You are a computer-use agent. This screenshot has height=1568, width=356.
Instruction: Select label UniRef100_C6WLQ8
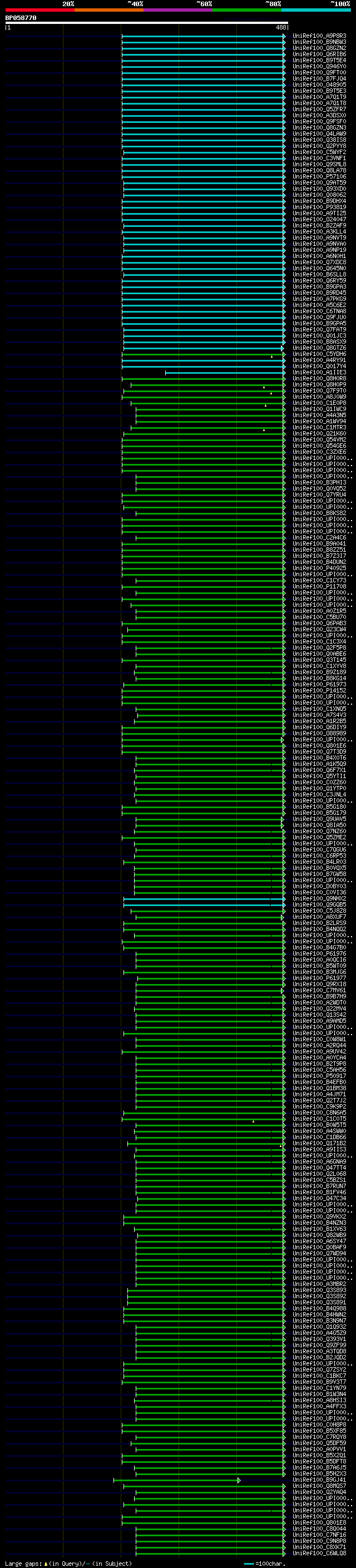click(319, 1553)
